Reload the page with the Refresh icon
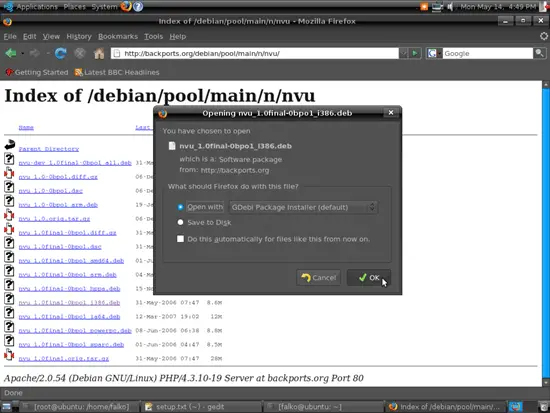The height and width of the screenshot is (413, 550). click(x=61, y=53)
